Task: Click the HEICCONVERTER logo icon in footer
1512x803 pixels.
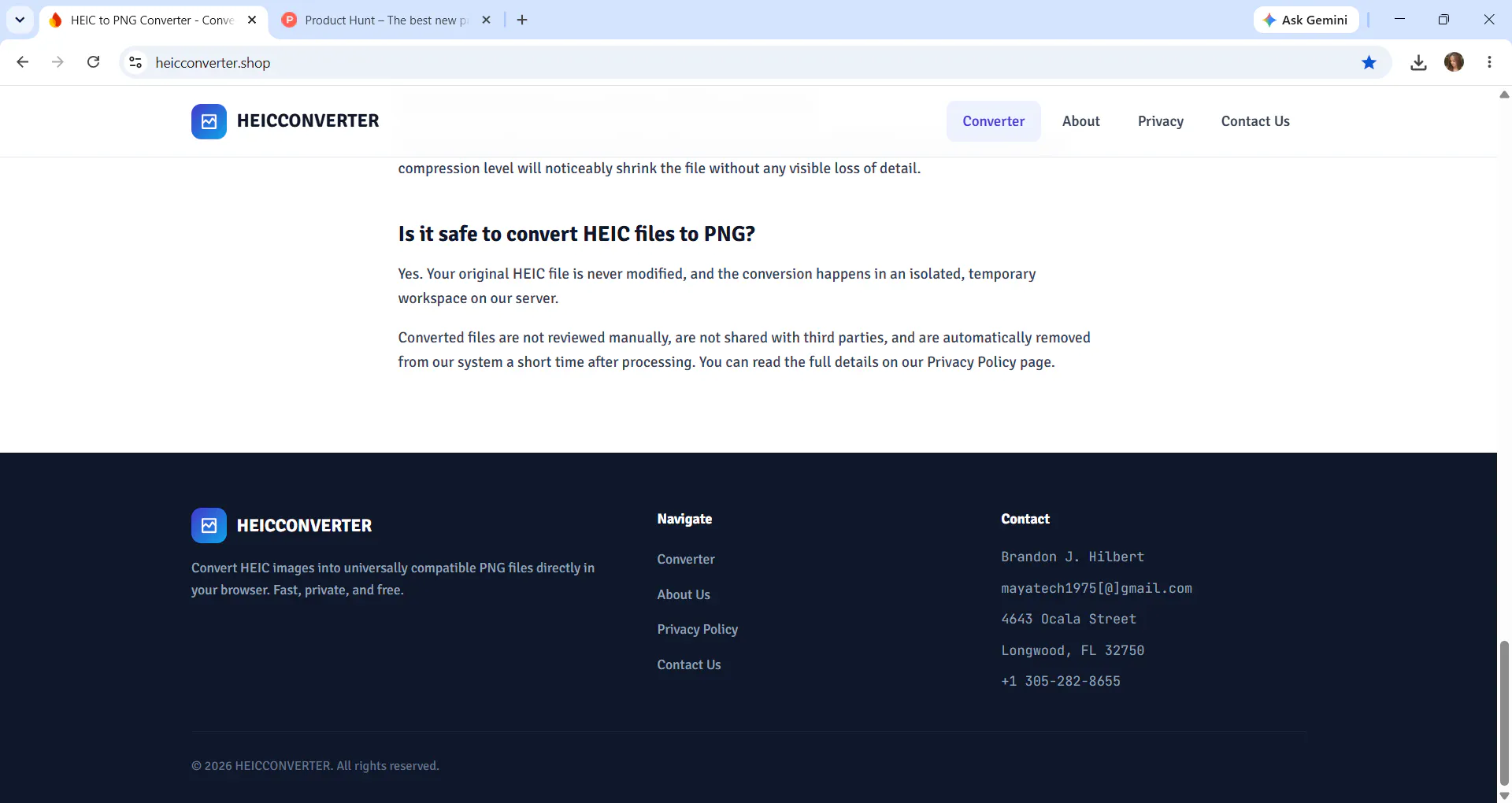Action: 209,525
